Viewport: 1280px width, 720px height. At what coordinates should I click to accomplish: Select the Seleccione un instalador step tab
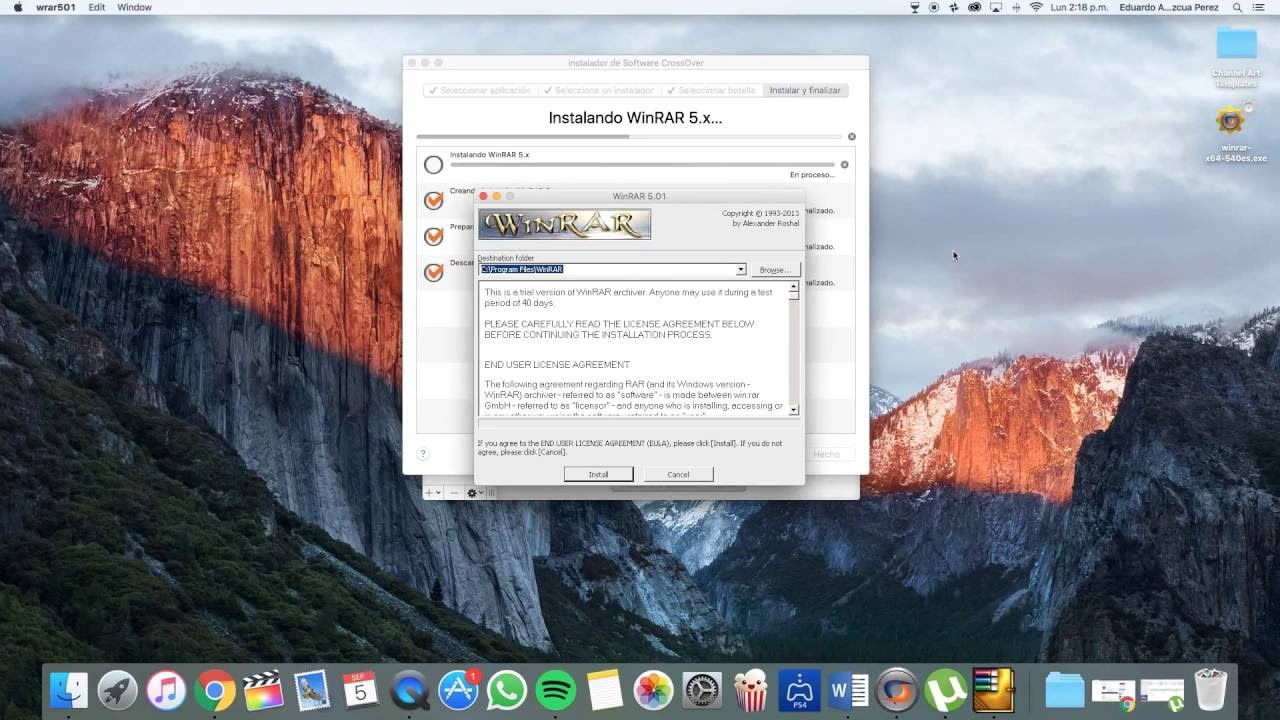pos(598,90)
